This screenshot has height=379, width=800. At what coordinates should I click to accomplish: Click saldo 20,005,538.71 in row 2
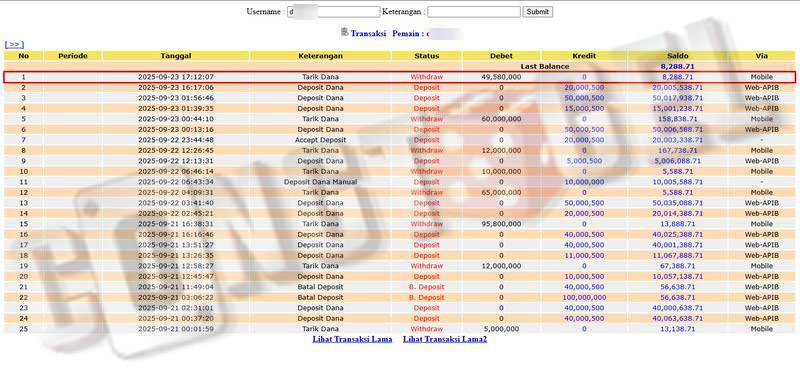click(x=678, y=88)
